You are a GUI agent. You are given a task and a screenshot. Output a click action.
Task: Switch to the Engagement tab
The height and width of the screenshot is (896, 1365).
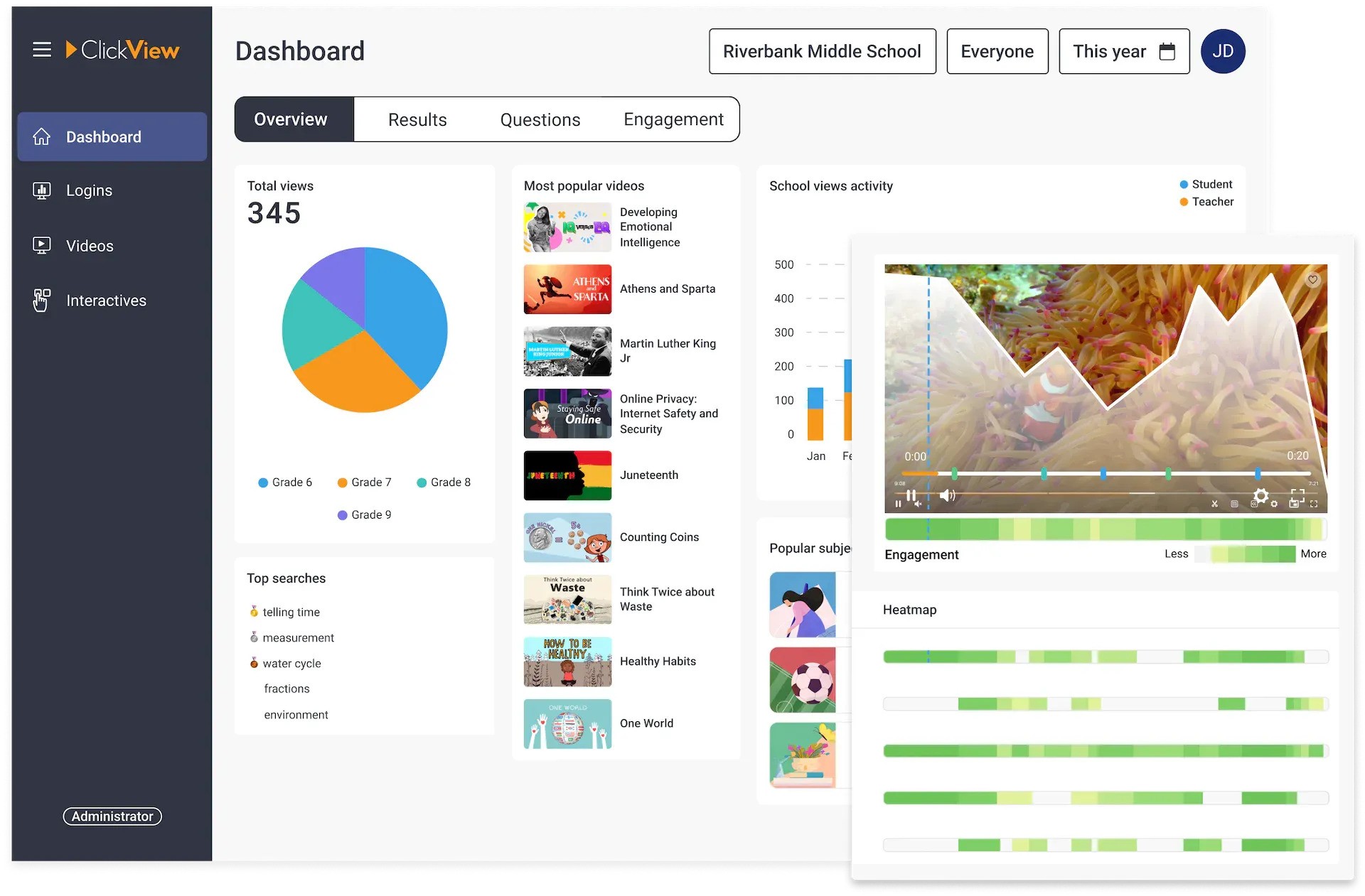click(x=673, y=119)
